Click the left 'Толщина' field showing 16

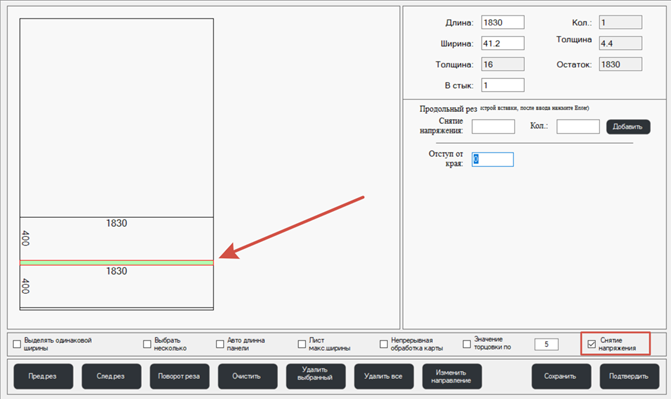[x=502, y=64]
